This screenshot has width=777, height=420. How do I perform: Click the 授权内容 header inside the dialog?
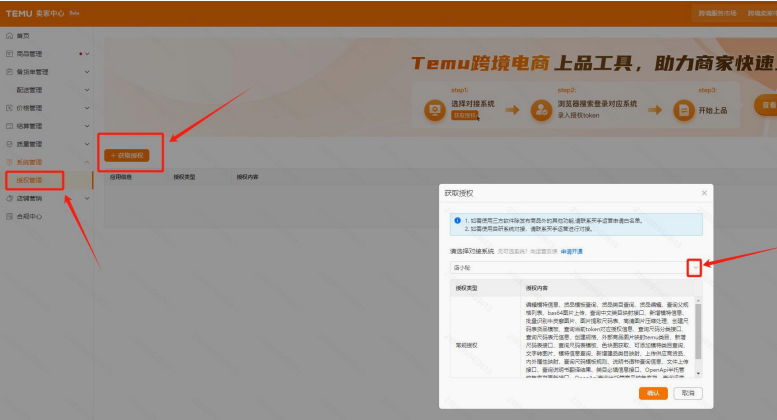pyautogui.click(x=537, y=288)
